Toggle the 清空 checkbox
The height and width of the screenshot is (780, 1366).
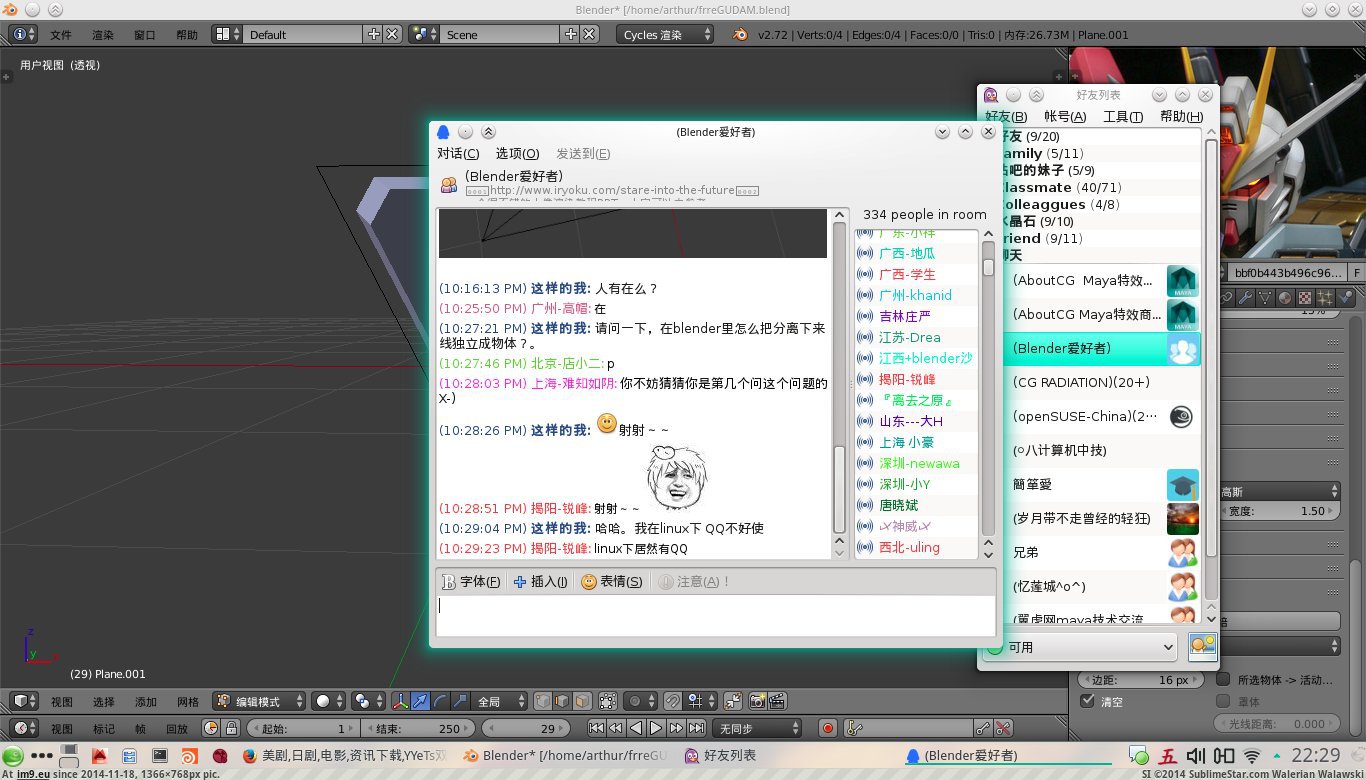pos(1088,701)
